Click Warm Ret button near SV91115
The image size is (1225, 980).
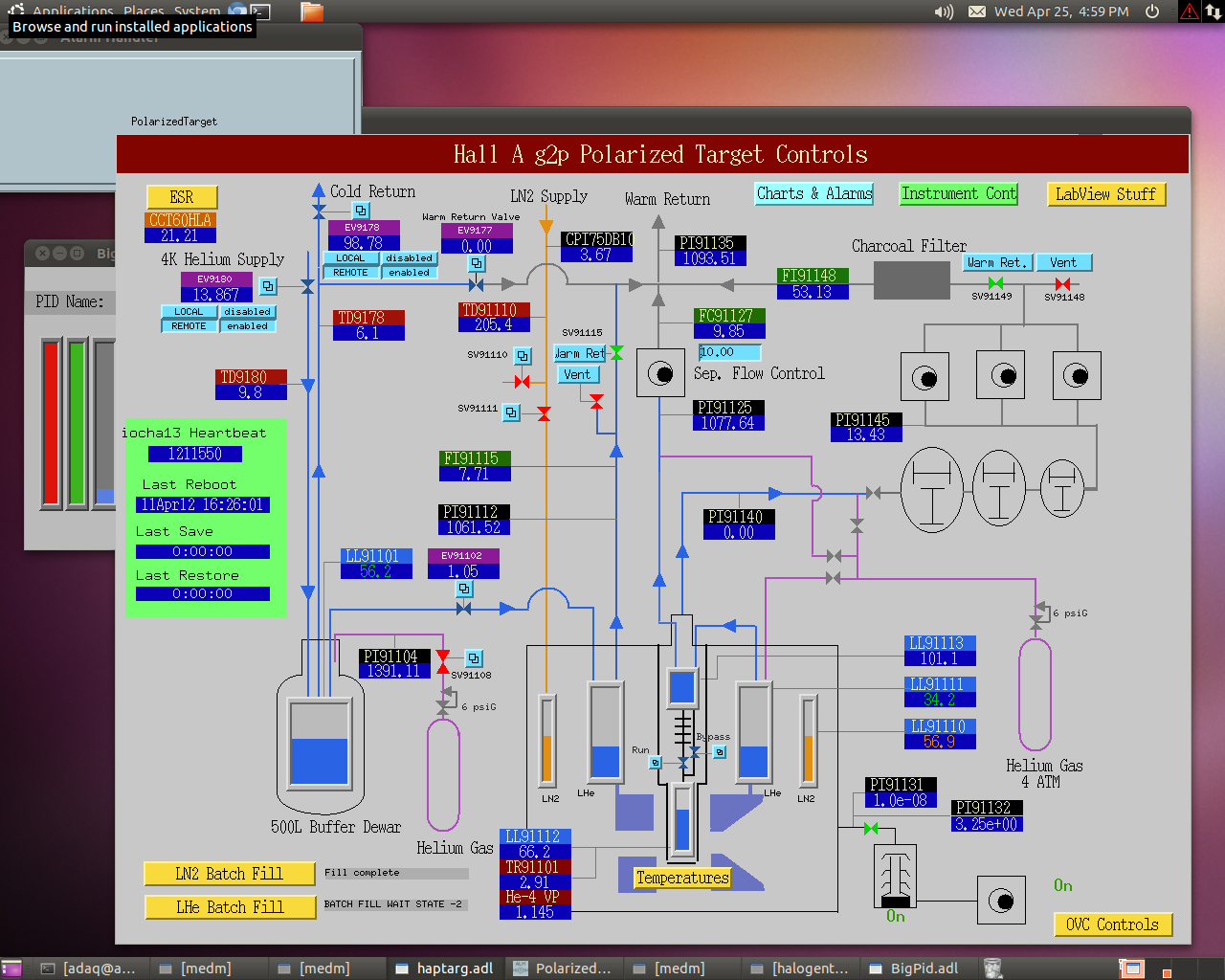(x=579, y=353)
